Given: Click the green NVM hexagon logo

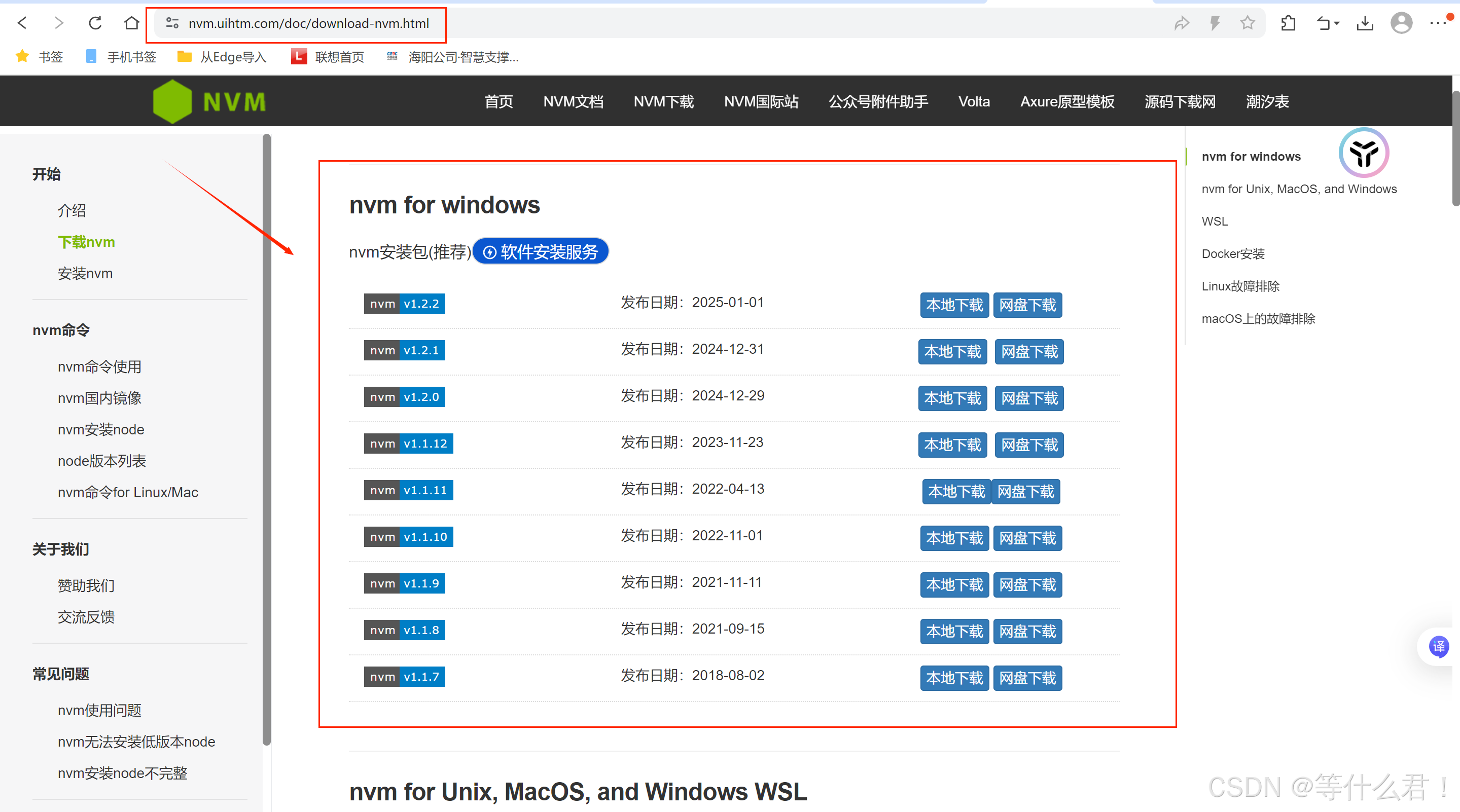Looking at the screenshot, I should 173,101.
